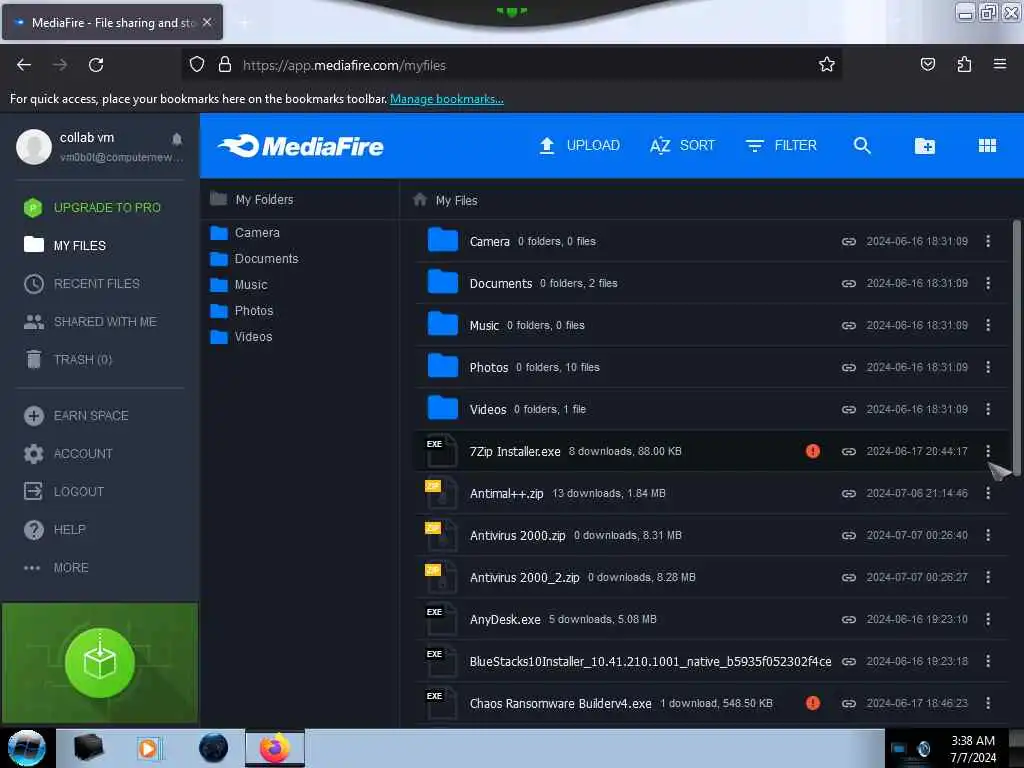
Task: Click the AnyDesk.exe file icon
Action: tap(441, 619)
